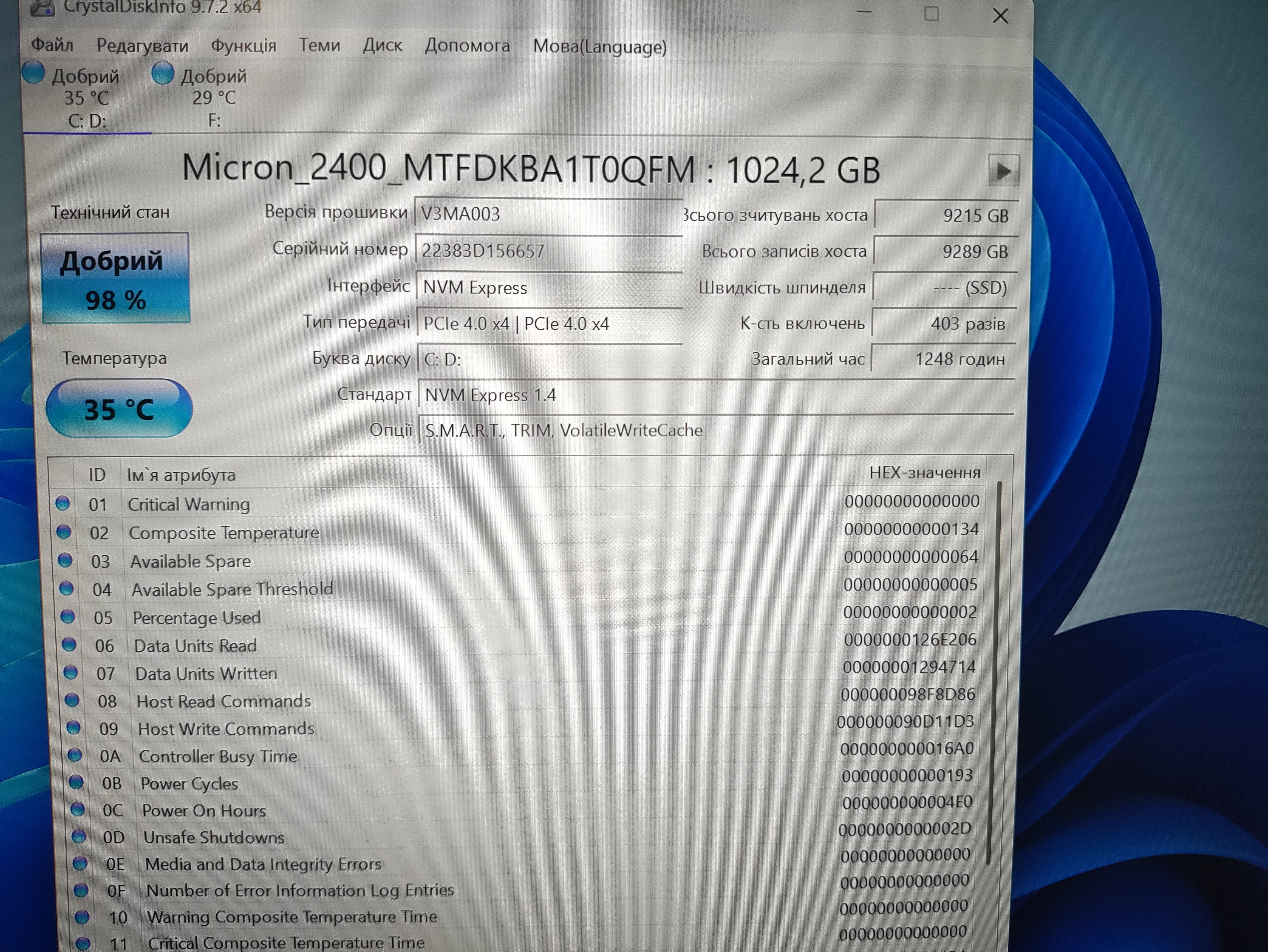Open the Теми menu
The image size is (1268, 952).
pyautogui.click(x=319, y=45)
